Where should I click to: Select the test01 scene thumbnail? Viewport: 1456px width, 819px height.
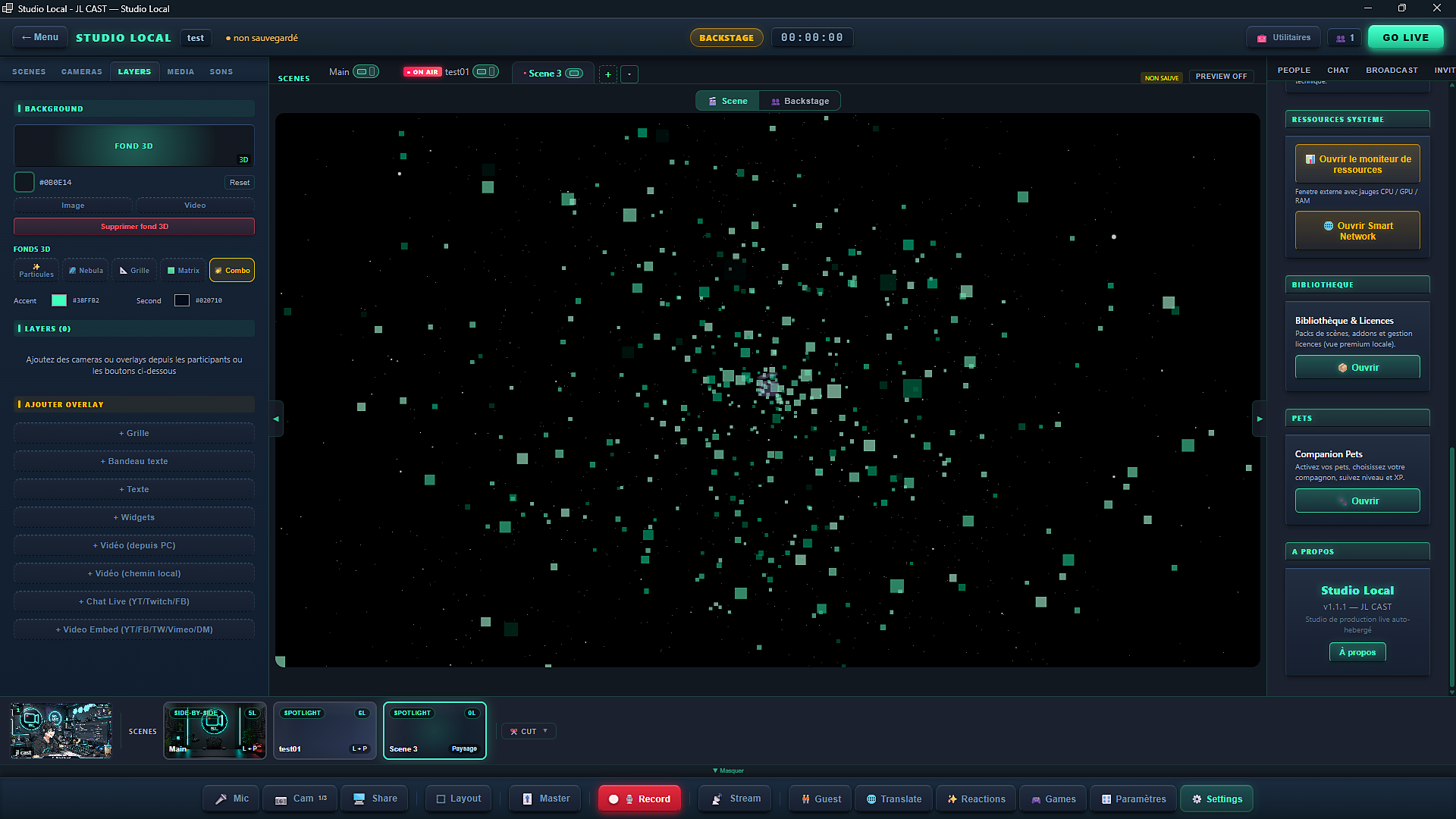click(x=325, y=730)
